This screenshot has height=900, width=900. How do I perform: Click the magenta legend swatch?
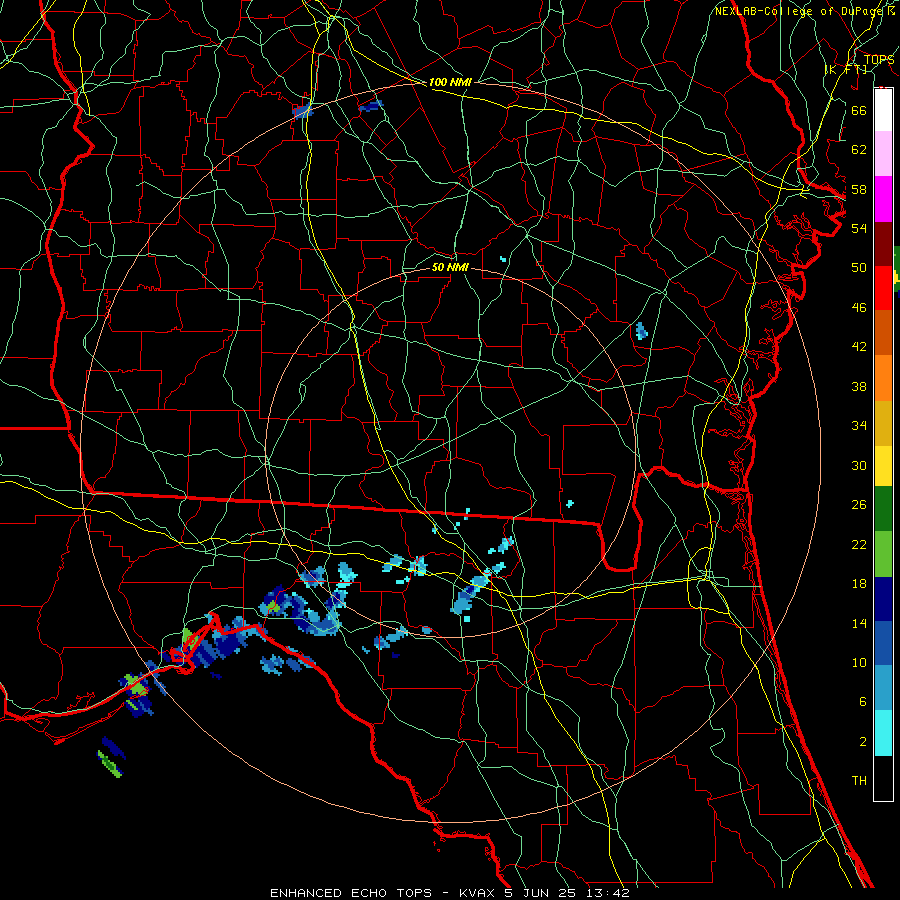pos(883,199)
